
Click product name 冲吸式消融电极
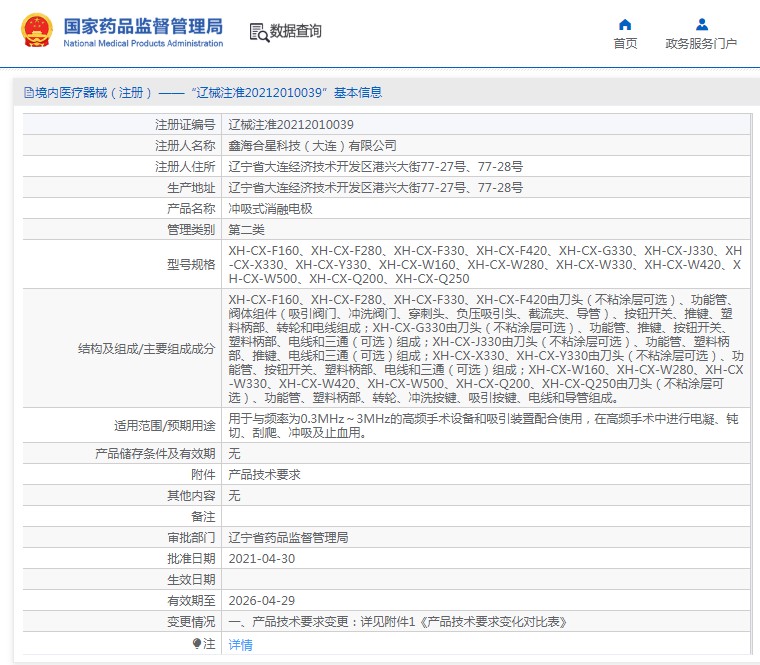point(270,209)
